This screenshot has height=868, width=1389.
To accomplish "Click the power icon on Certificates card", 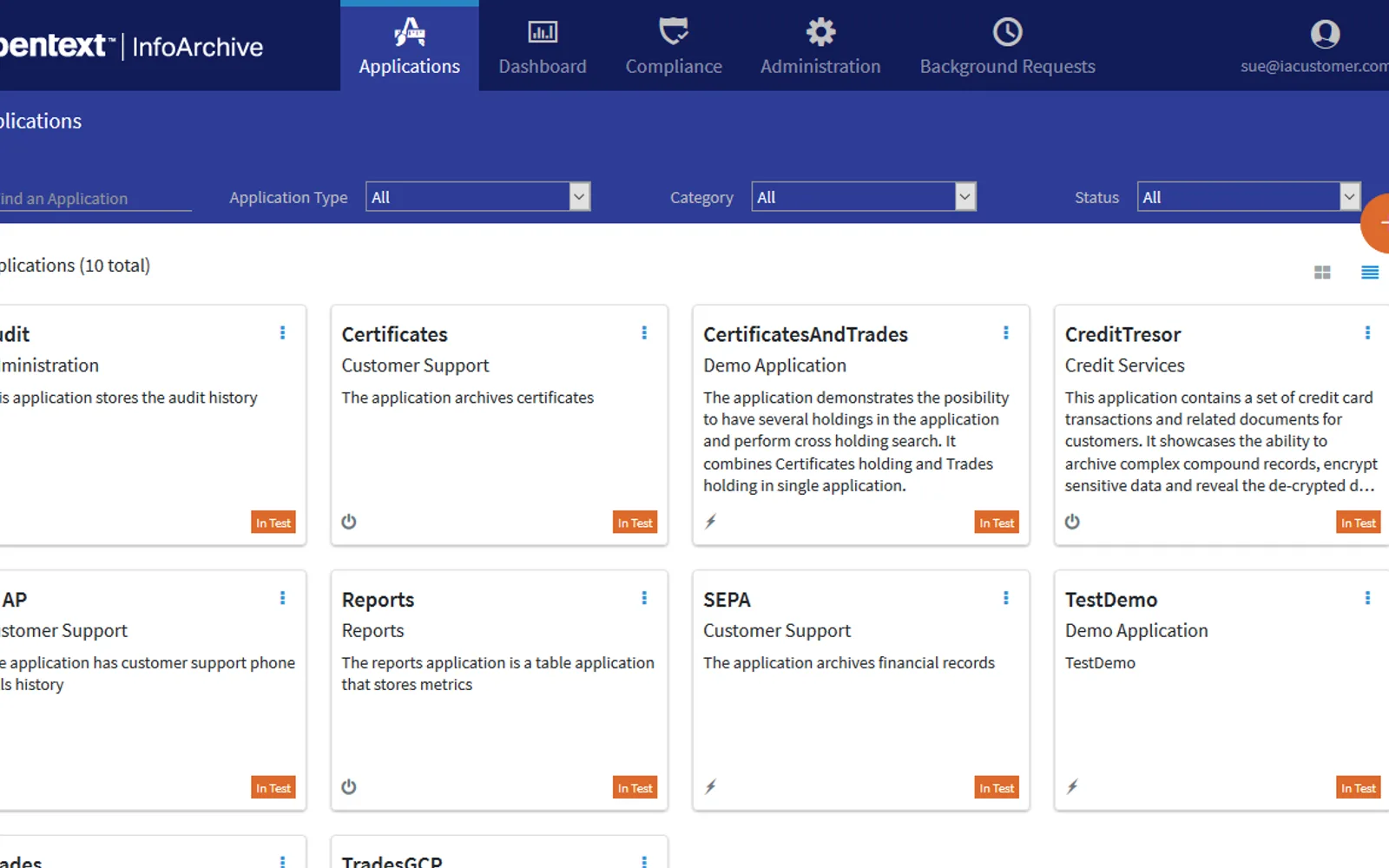I will 349,522.
